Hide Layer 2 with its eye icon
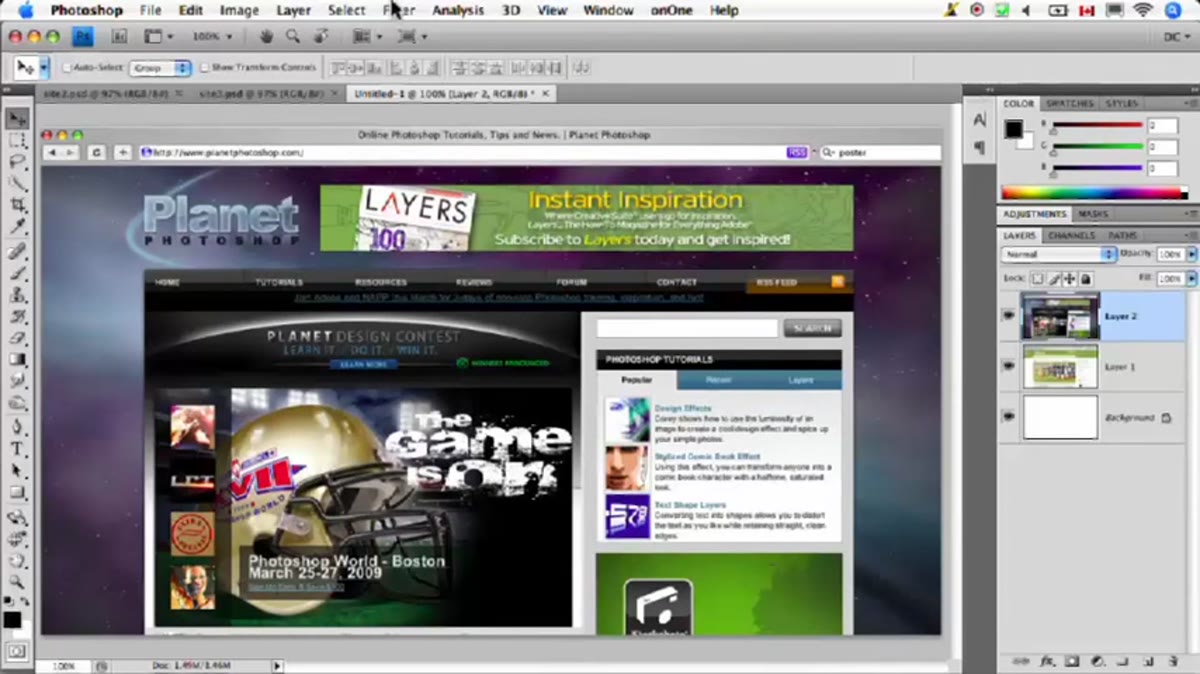The image size is (1200, 674). click(x=1008, y=316)
